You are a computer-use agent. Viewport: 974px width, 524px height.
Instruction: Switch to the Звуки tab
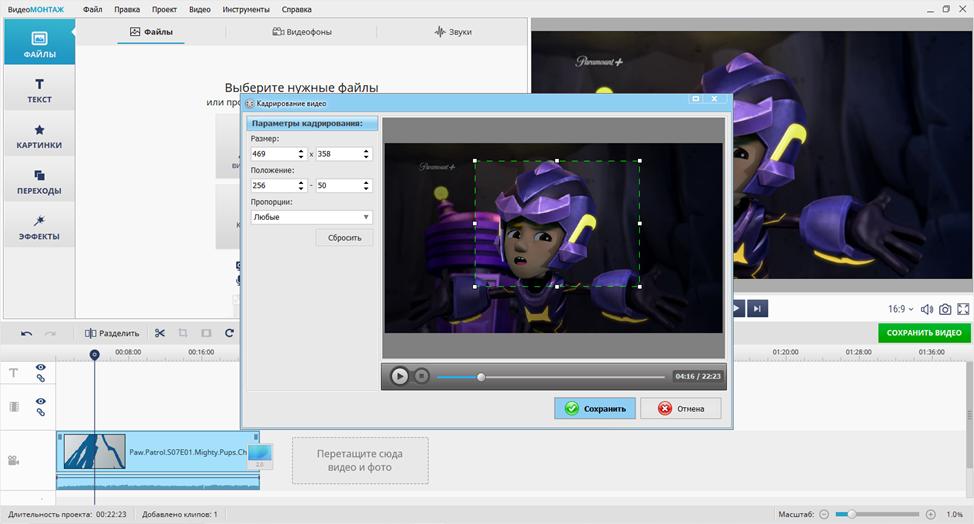pyautogui.click(x=453, y=32)
